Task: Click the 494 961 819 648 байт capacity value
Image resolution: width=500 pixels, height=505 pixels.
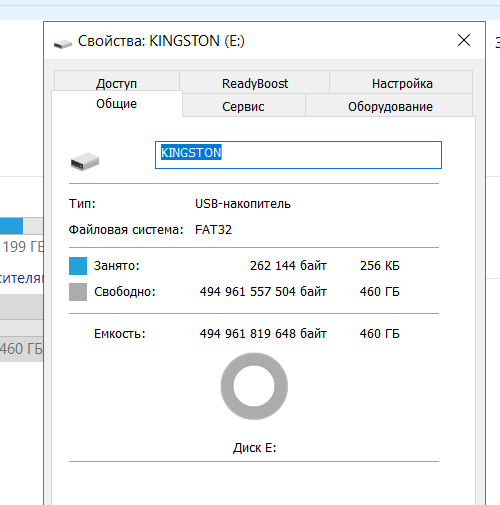Action: point(263,334)
